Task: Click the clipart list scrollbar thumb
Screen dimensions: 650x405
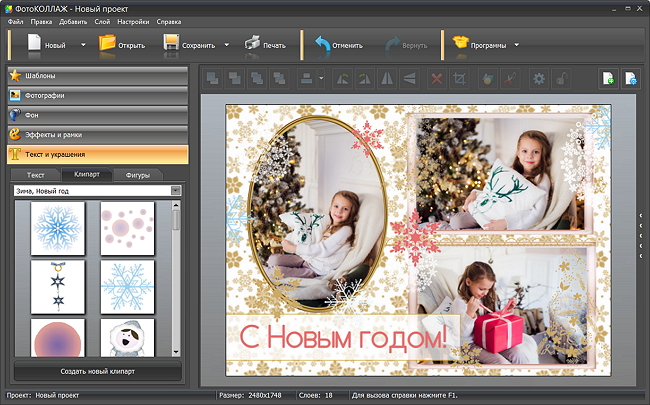Action: pyautogui.click(x=176, y=220)
